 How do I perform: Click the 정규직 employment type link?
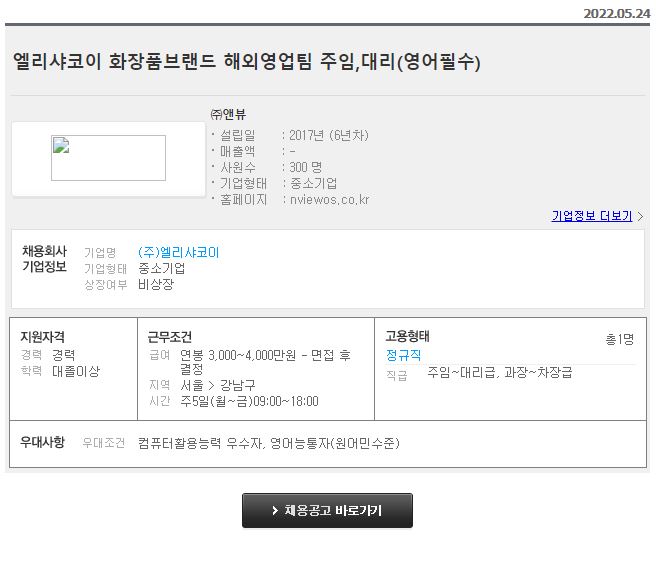click(x=403, y=355)
